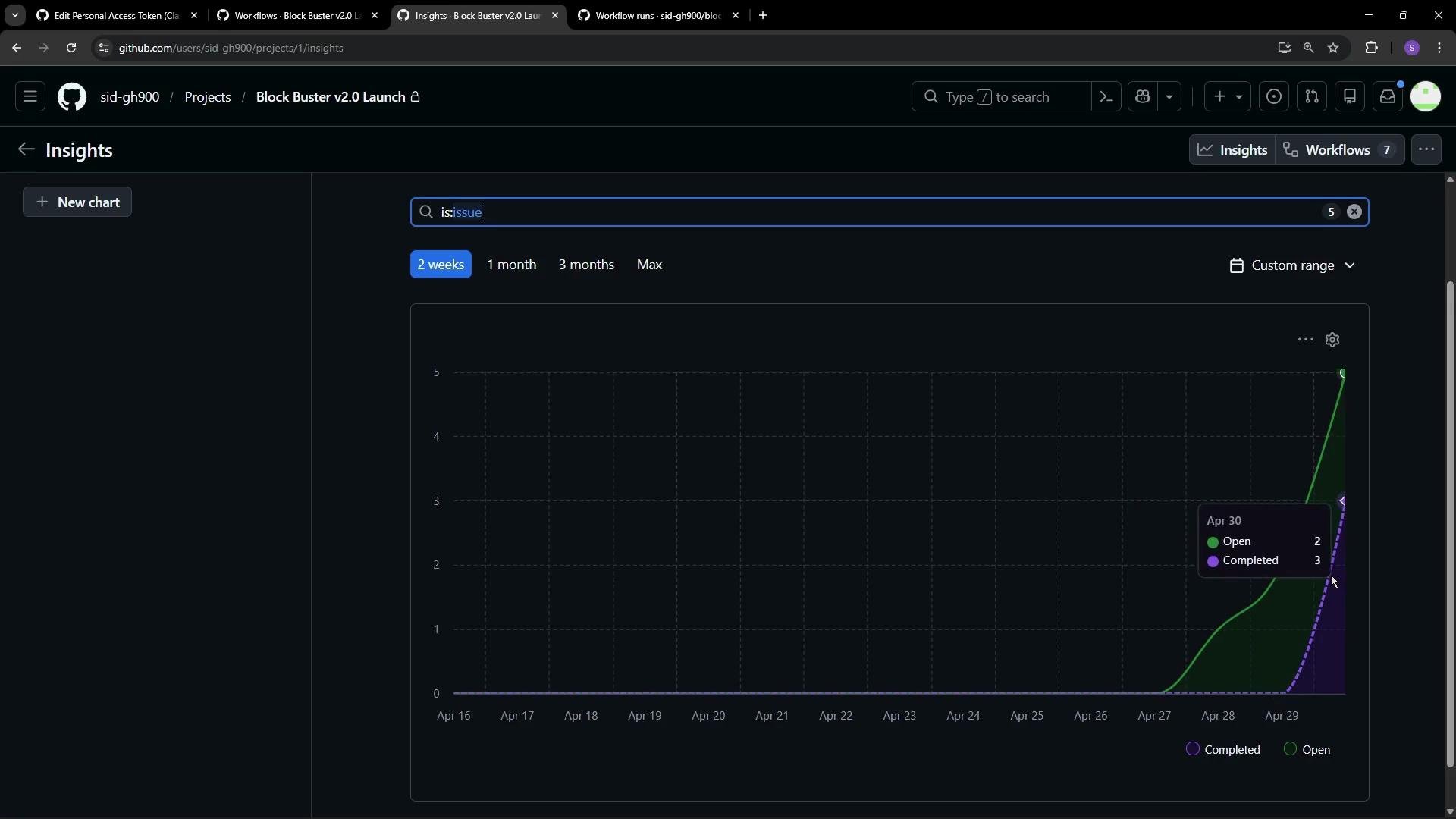Bookmark this page with star icon

point(1333,48)
